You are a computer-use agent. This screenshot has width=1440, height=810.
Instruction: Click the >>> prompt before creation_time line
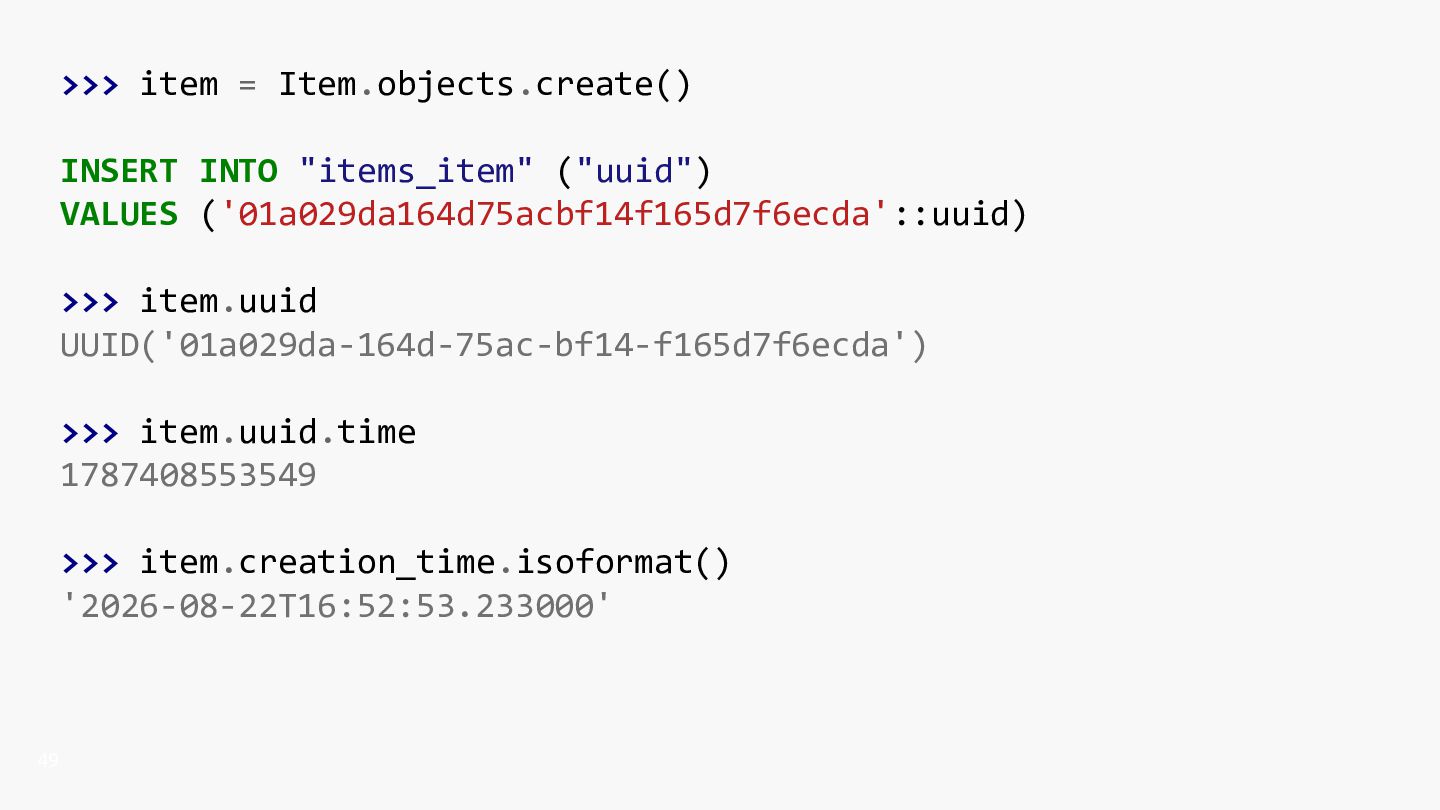click(x=90, y=563)
